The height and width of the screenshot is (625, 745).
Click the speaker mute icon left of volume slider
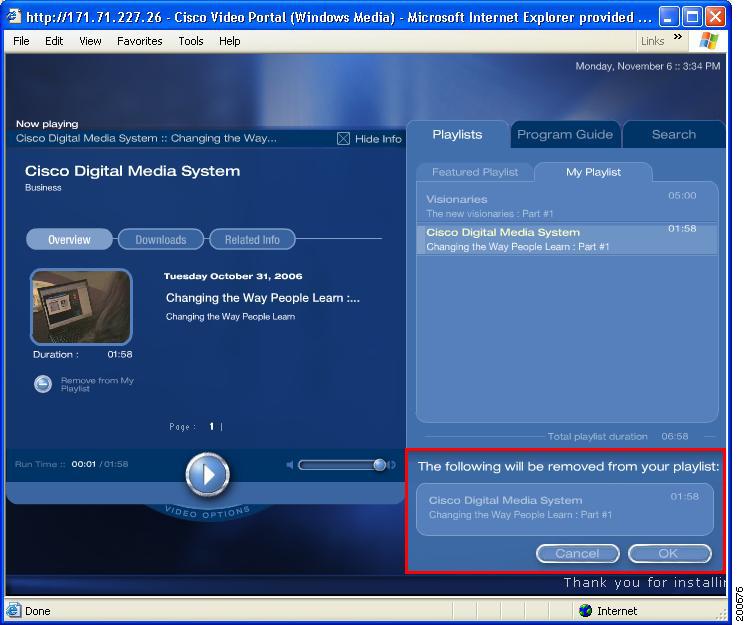pyautogui.click(x=290, y=465)
